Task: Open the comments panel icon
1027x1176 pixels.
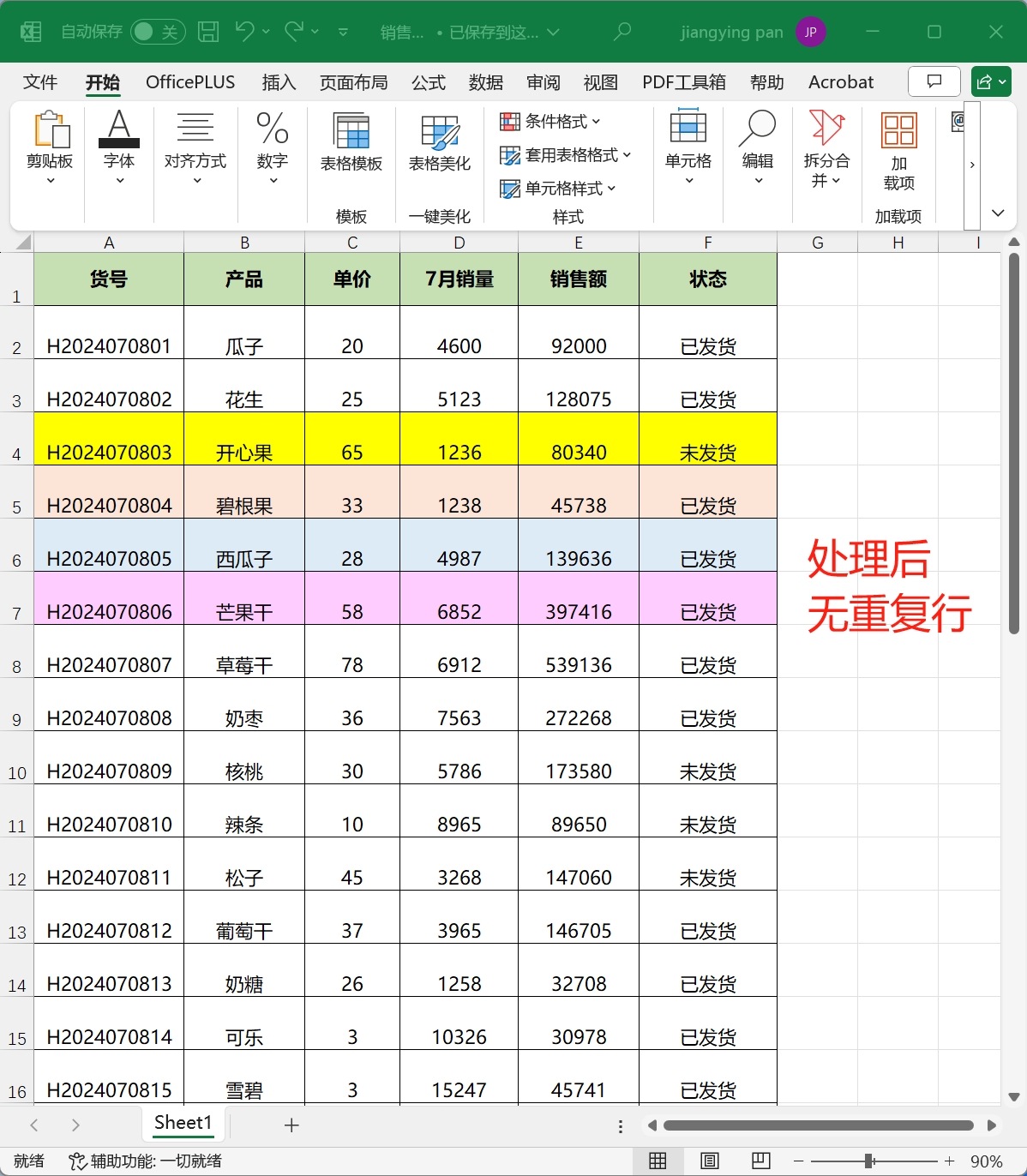Action: coord(934,81)
